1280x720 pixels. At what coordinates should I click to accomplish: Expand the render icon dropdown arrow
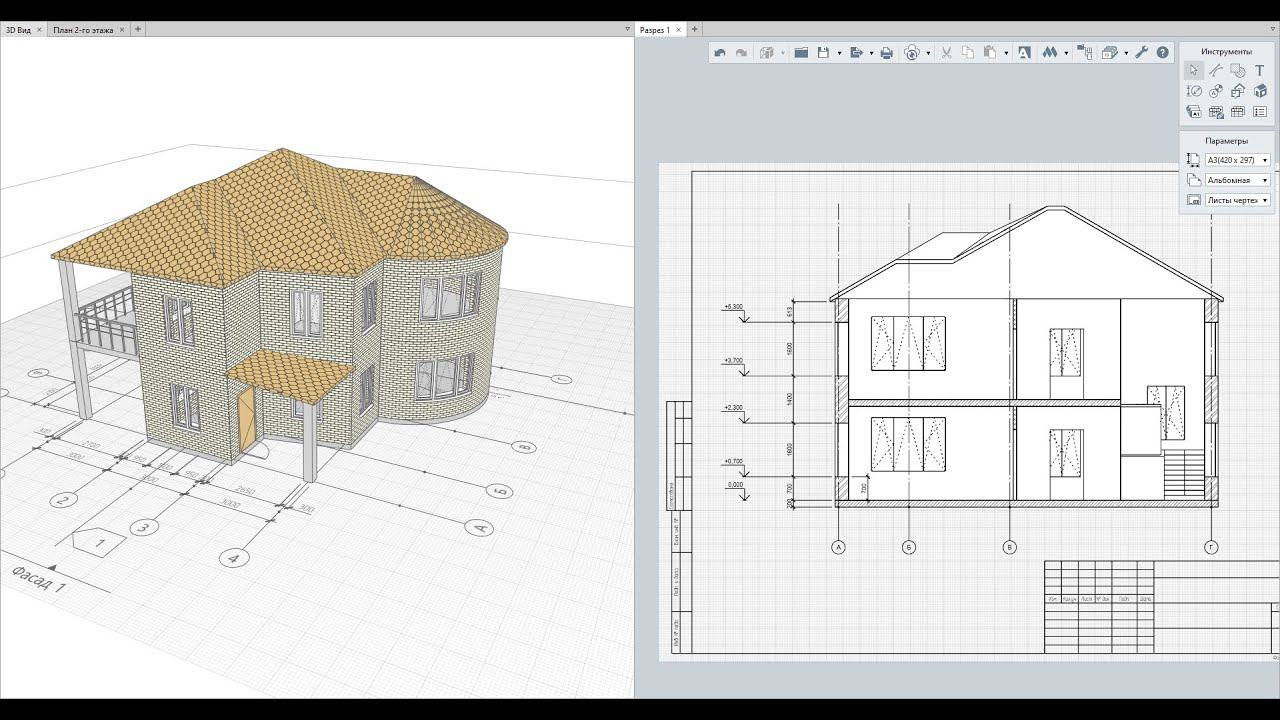coord(928,53)
